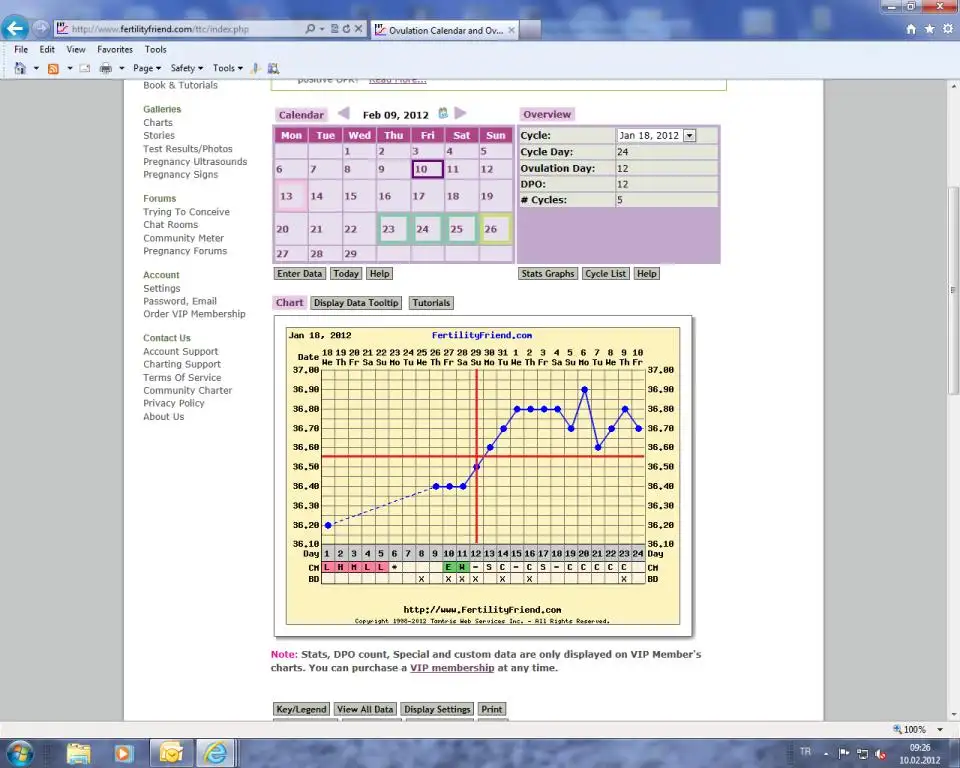Click the Enter Data button

[300, 273]
